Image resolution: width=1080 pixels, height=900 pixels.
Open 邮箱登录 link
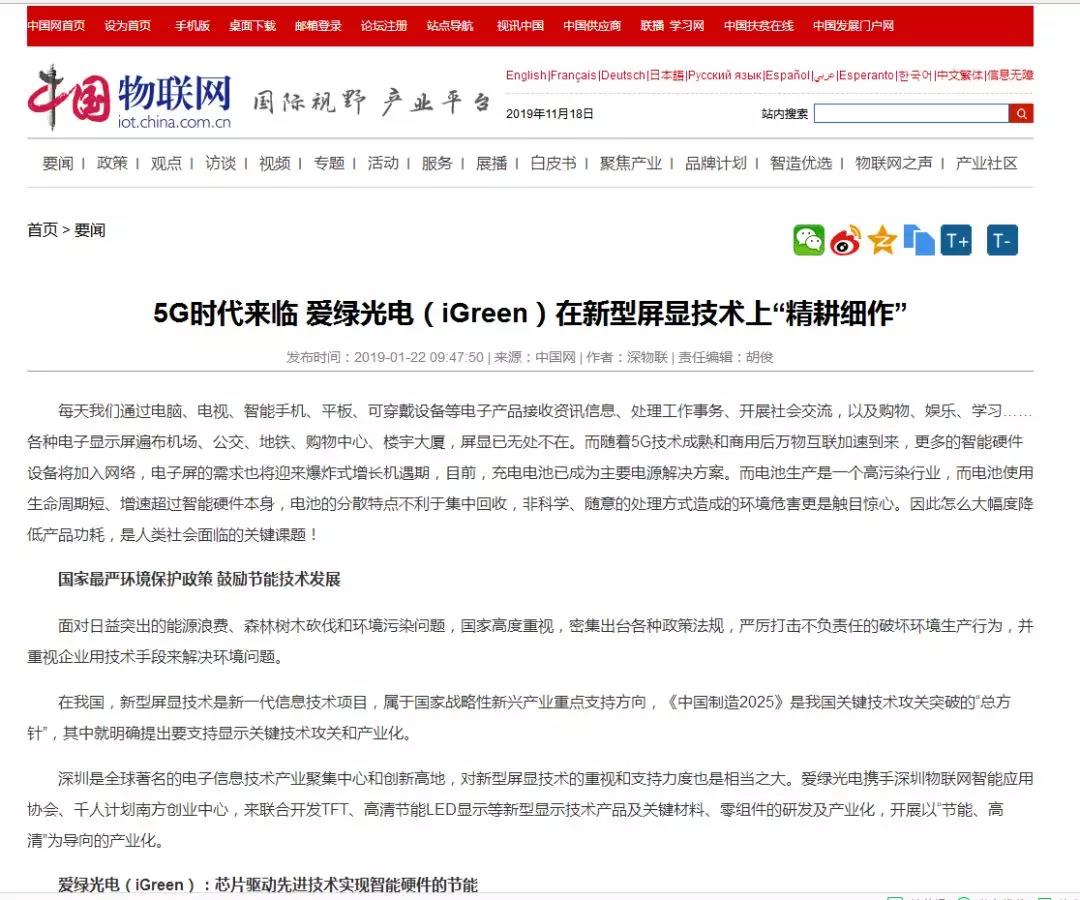coord(318,25)
